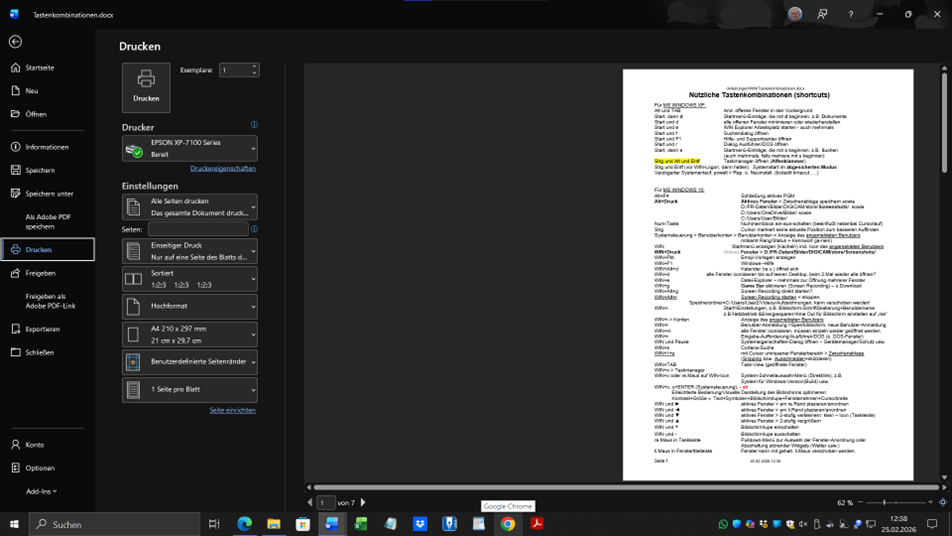Open the Benutzerdefinierte Seitenränder dropdown
Image resolution: width=952 pixels, height=536 pixels.
189,362
